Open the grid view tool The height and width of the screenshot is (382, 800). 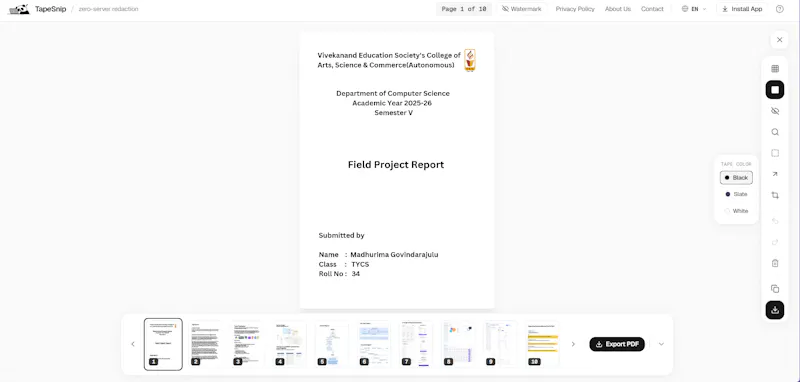(775, 69)
